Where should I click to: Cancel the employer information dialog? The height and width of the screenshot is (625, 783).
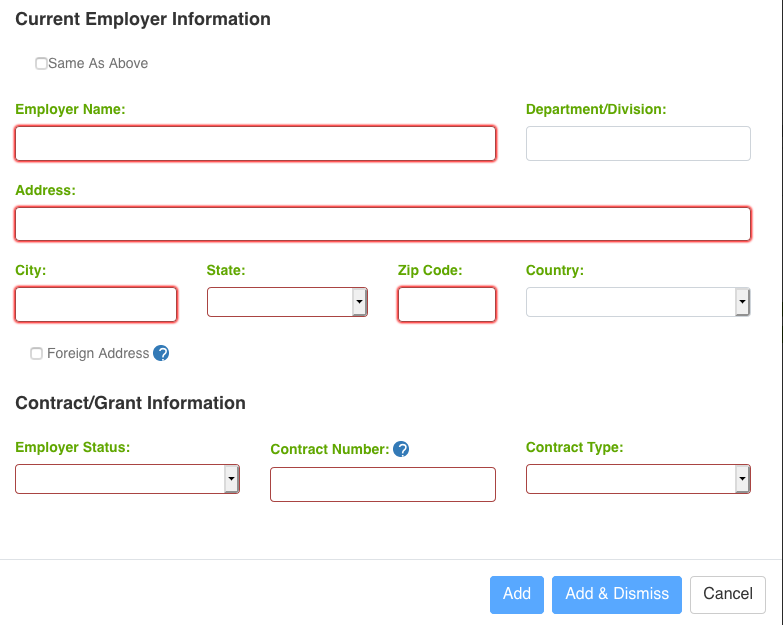[x=727, y=594]
